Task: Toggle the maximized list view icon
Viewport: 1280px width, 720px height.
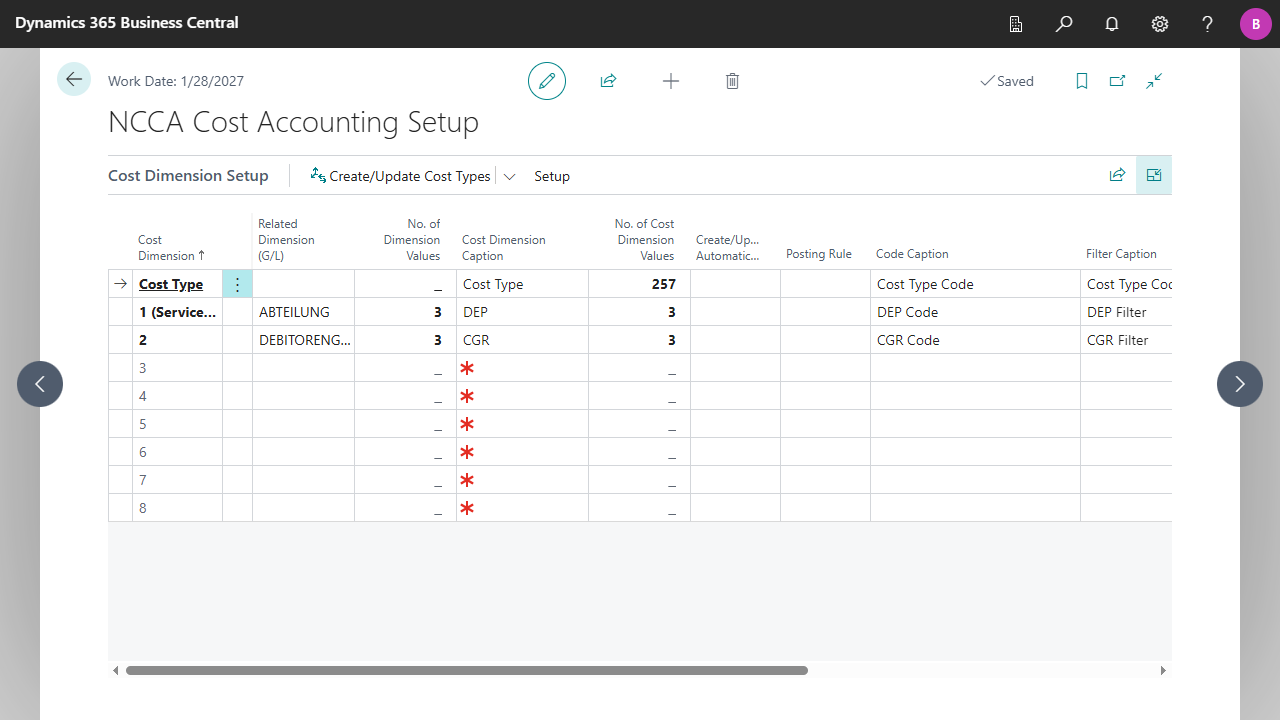Action: pos(1154,175)
